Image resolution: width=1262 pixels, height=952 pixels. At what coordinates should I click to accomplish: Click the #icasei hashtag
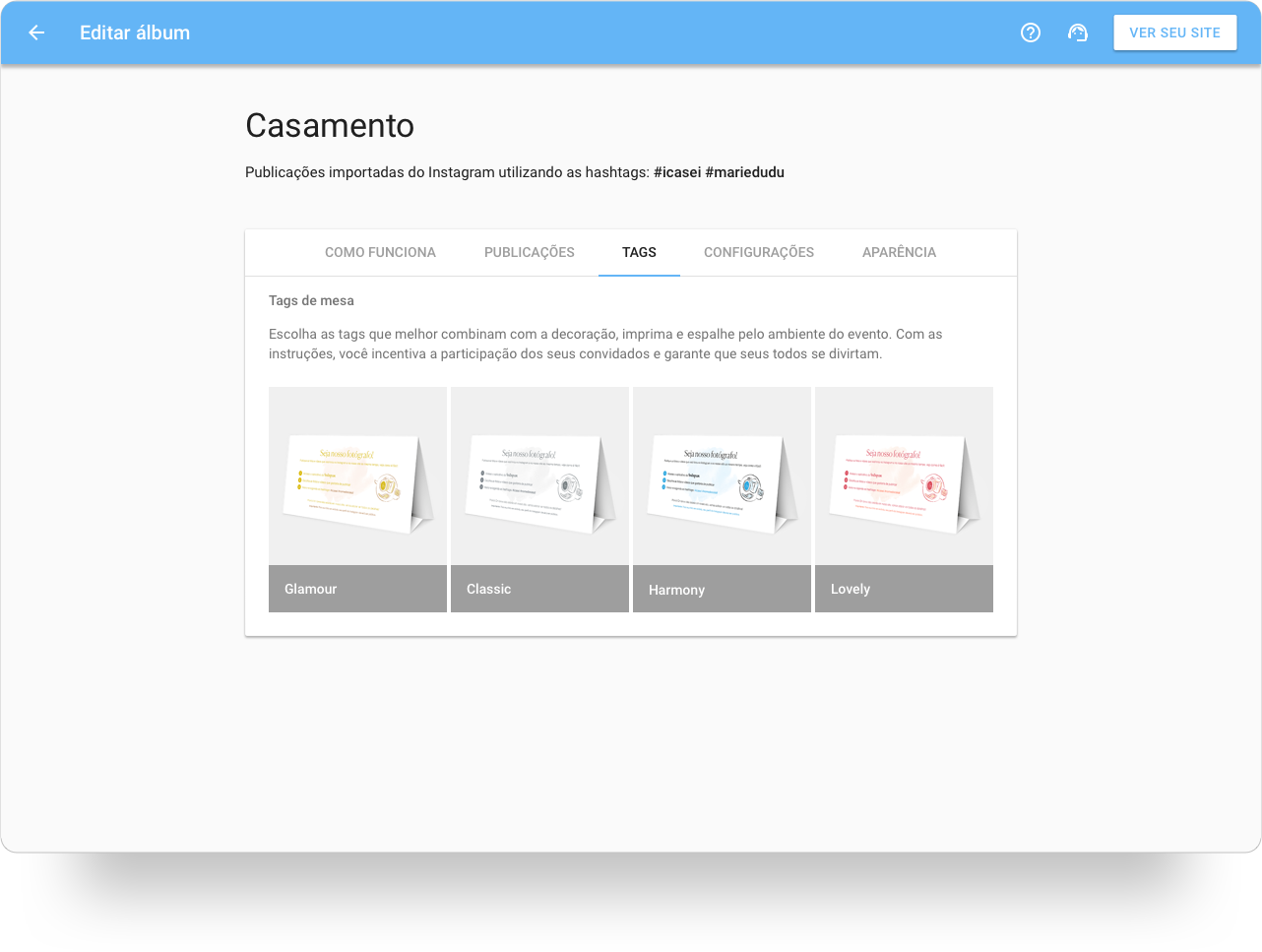coord(677,172)
